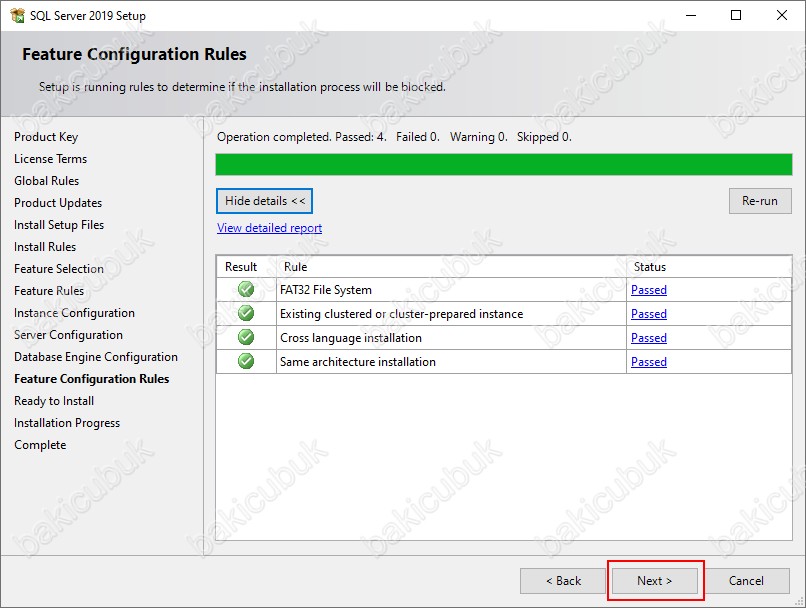Image resolution: width=806 pixels, height=608 pixels.
Task: Click the Same architecture installation rule text
Action: tap(358, 362)
